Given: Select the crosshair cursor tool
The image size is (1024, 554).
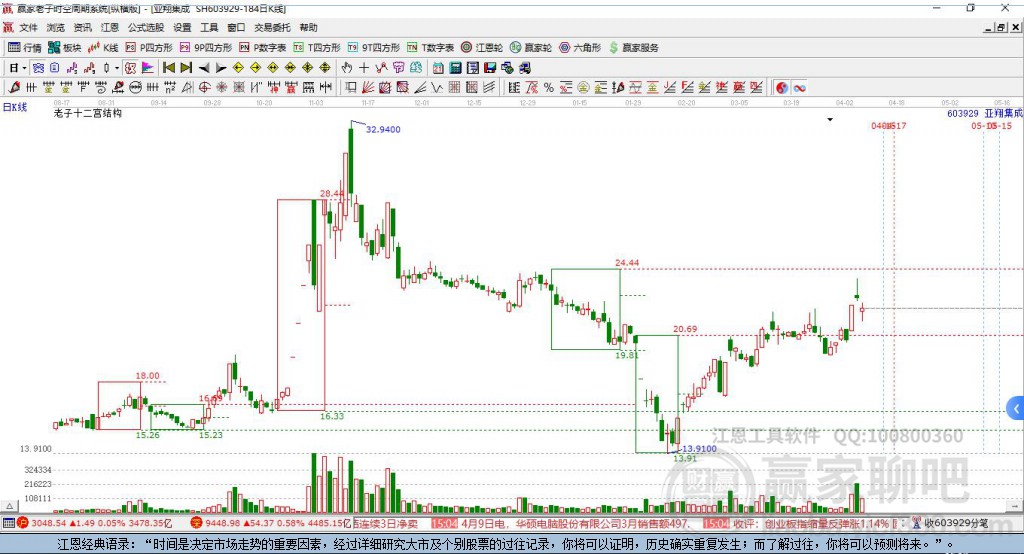Looking at the screenshot, I should coord(364,68).
